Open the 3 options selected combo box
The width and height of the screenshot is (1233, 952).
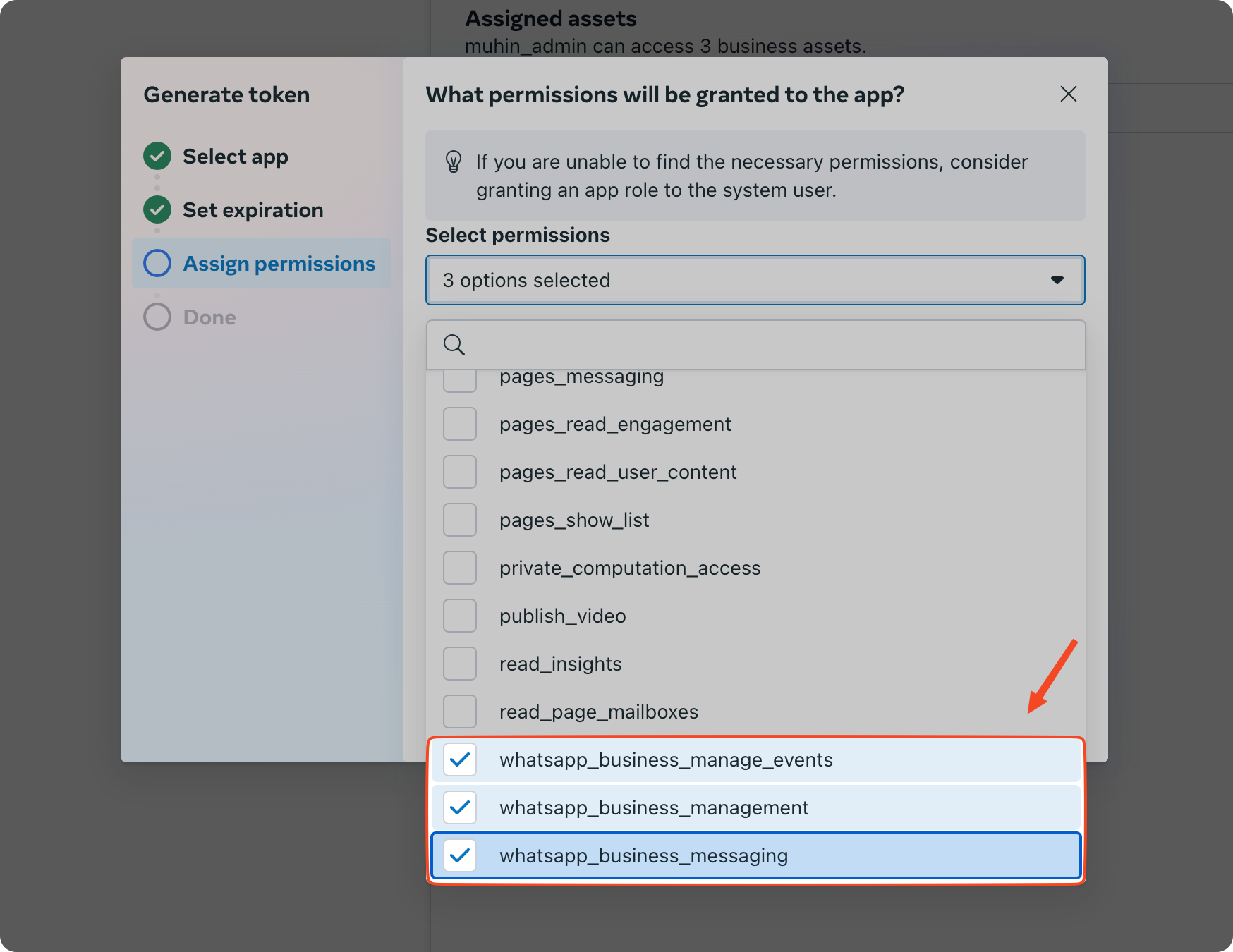755,280
